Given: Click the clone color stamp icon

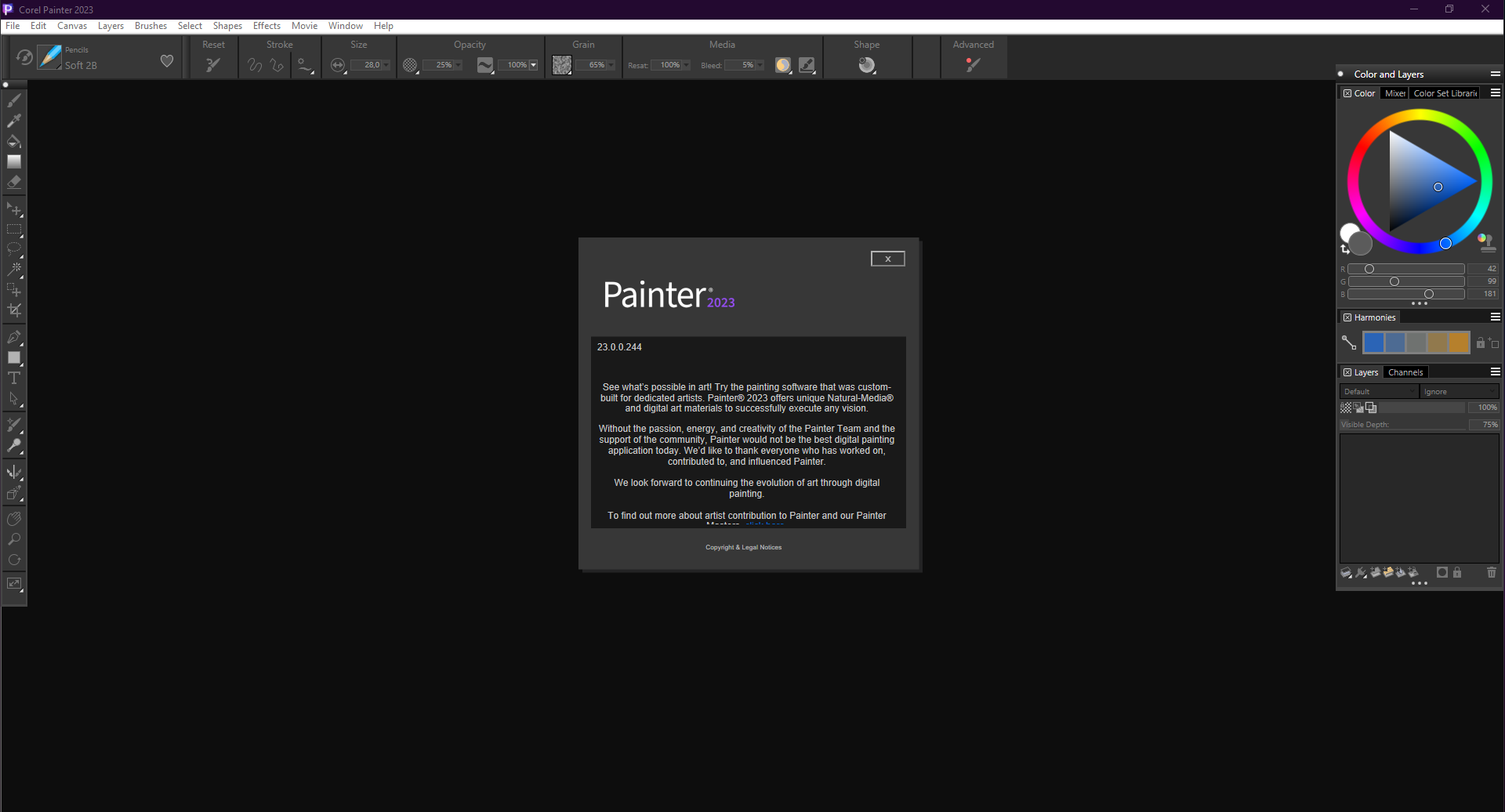Looking at the screenshot, I should coord(1487,242).
